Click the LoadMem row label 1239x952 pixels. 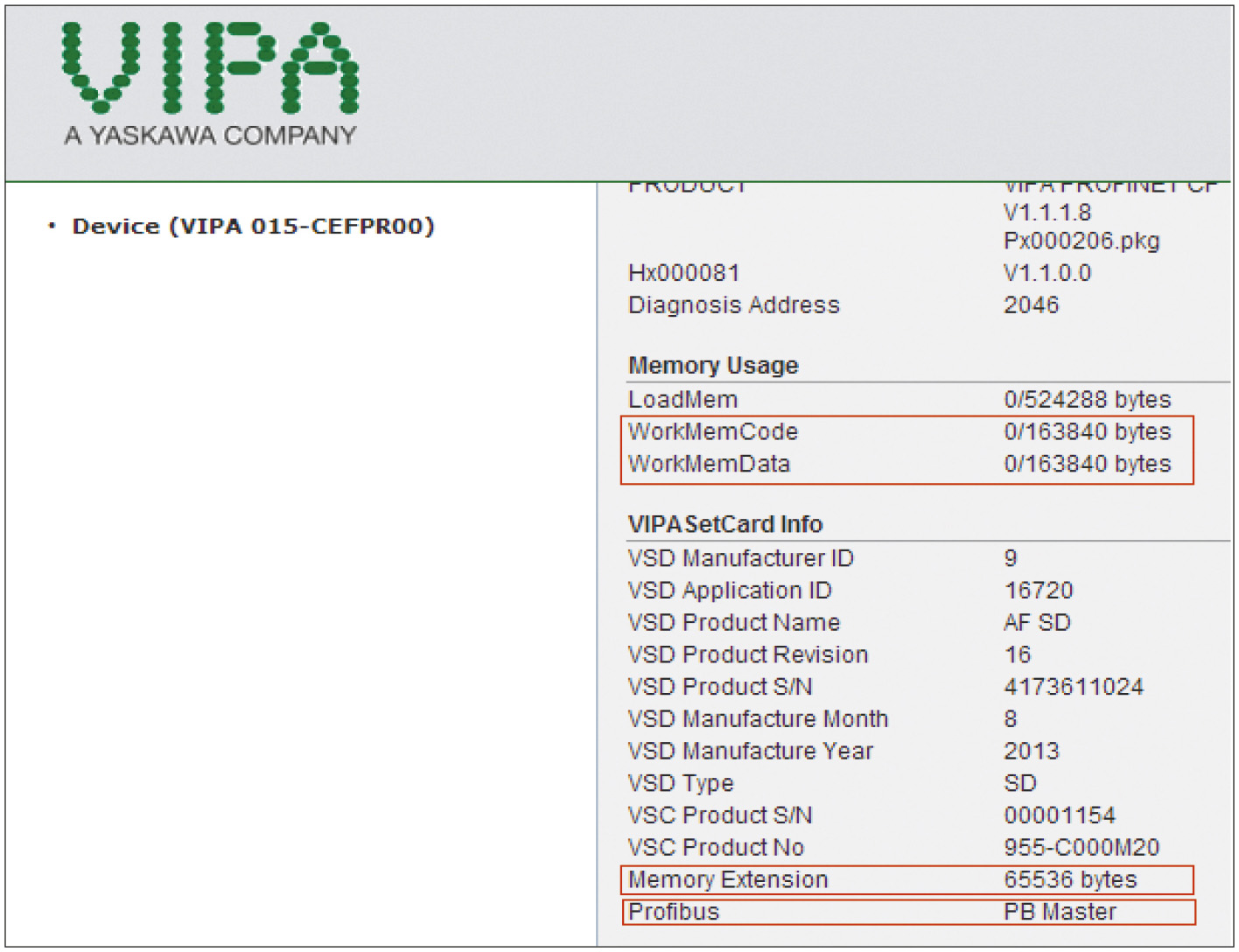tap(683, 400)
